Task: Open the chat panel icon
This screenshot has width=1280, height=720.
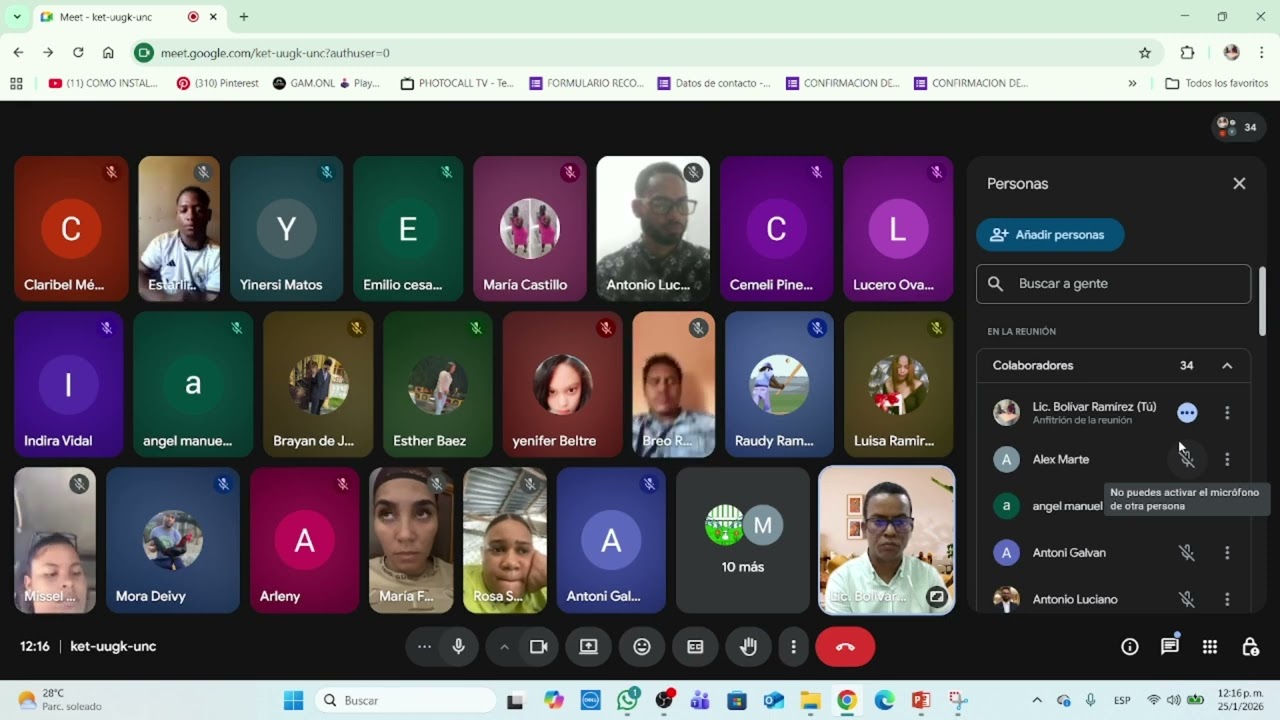Action: [1170, 647]
